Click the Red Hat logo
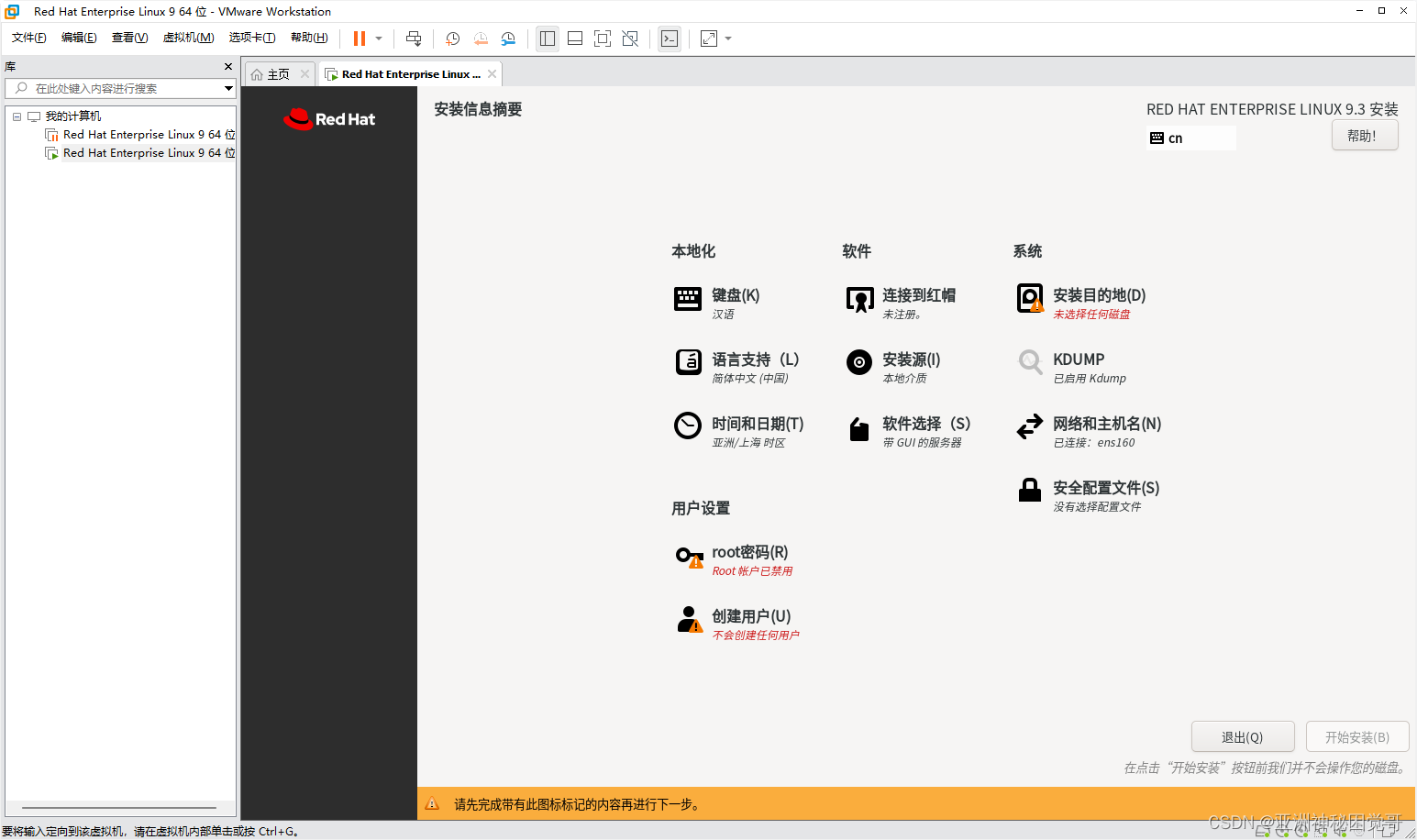 click(329, 119)
